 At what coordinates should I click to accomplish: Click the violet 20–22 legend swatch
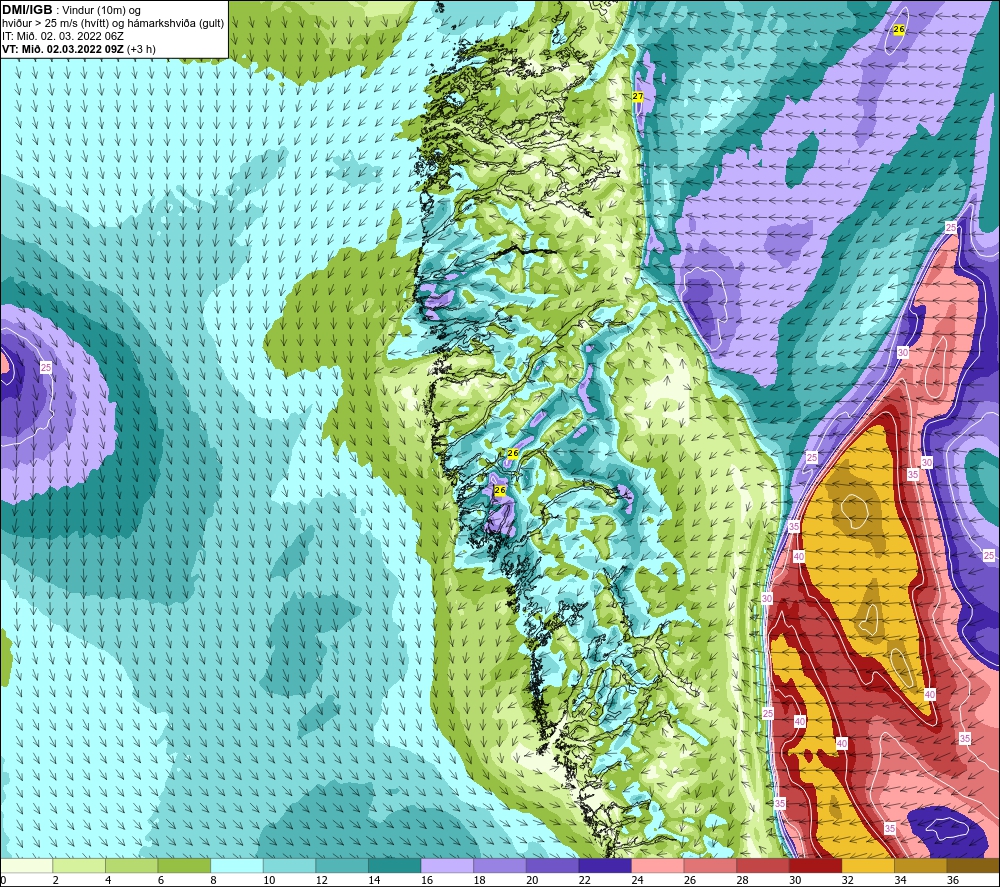(552, 865)
